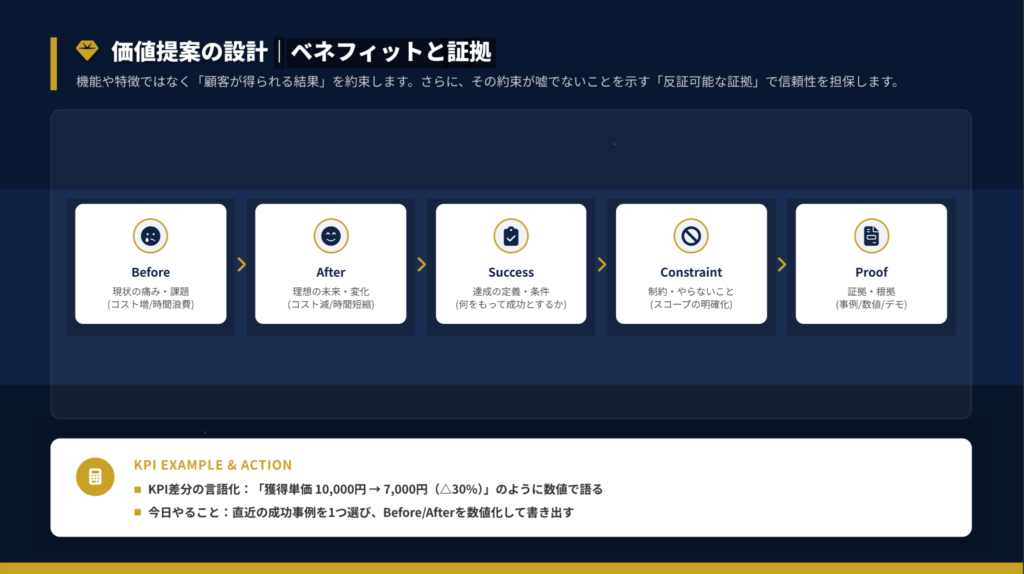Click the chevron arrow between Constraint and Proof

(x=781, y=264)
